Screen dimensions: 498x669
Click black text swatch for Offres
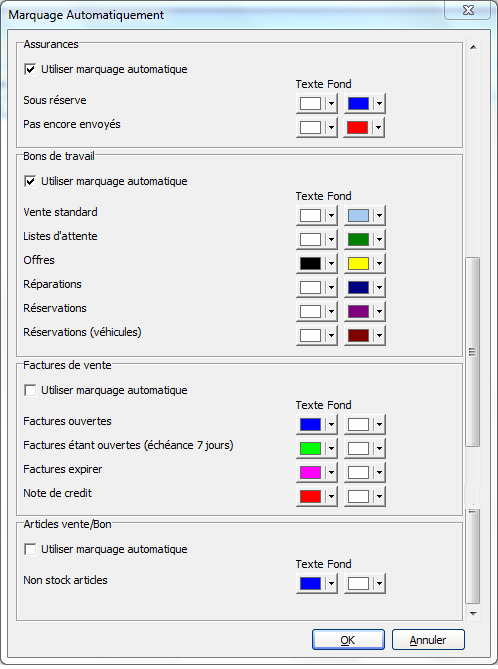310,263
